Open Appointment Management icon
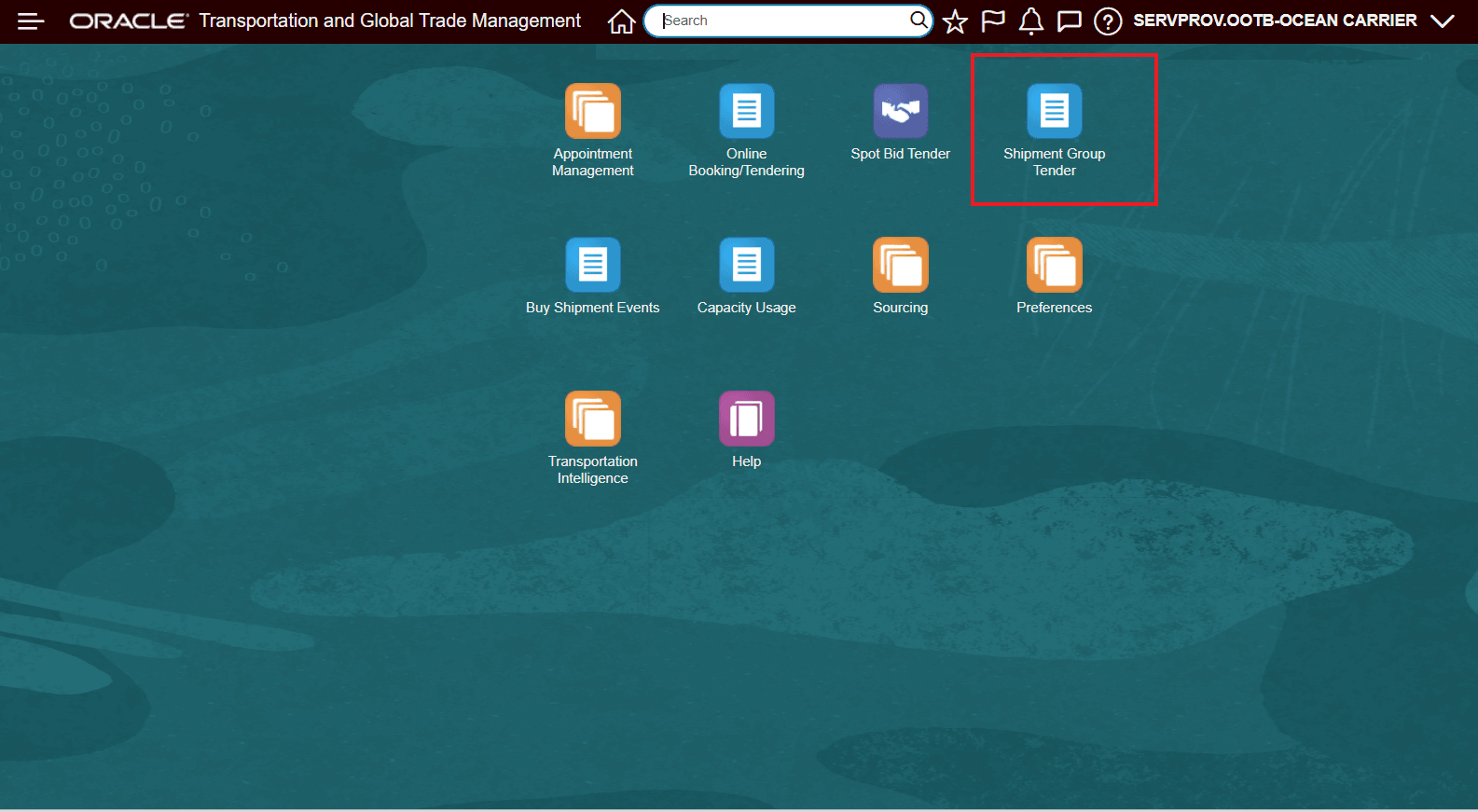The height and width of the screenshot is (812, 1478). (x=593, y=111)
